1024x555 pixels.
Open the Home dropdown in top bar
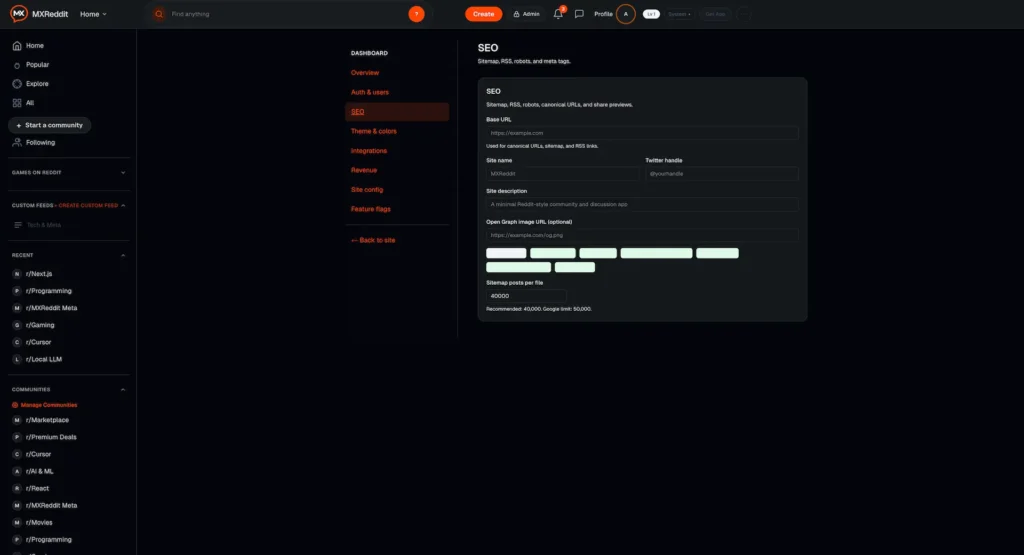click(93, 14)
